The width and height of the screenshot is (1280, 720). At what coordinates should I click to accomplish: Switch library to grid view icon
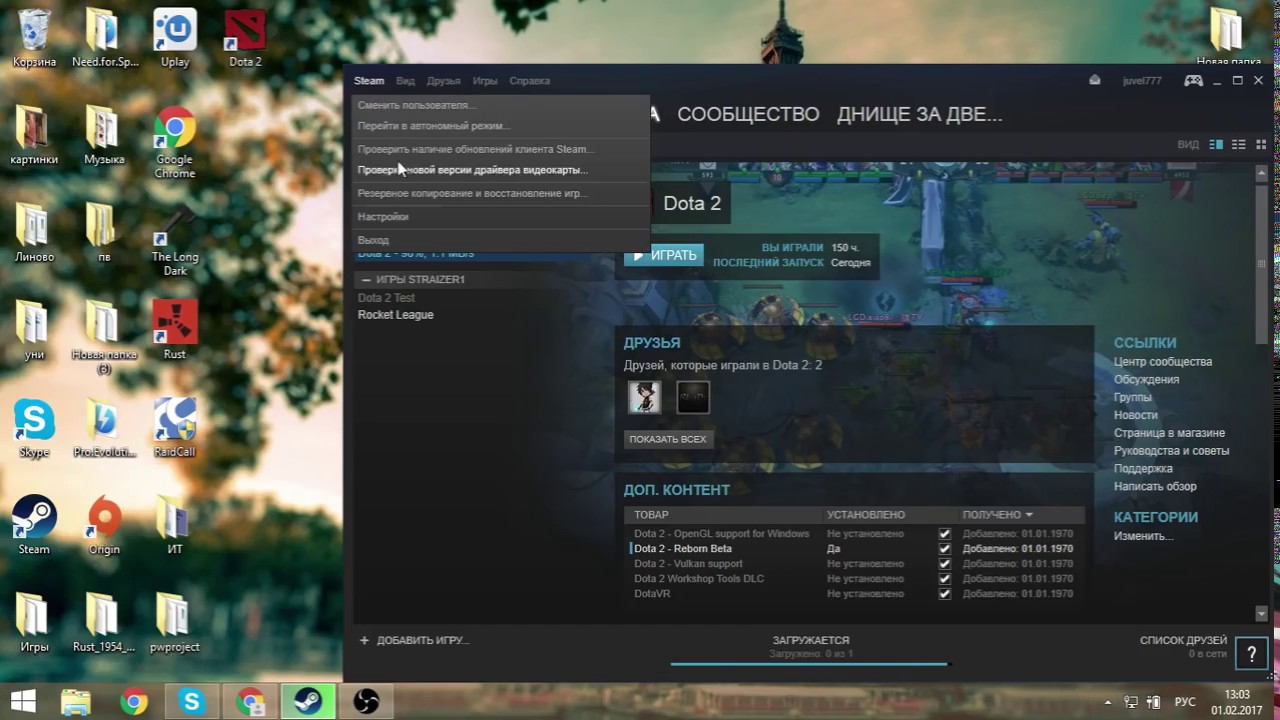click(x=1260, y=144)
